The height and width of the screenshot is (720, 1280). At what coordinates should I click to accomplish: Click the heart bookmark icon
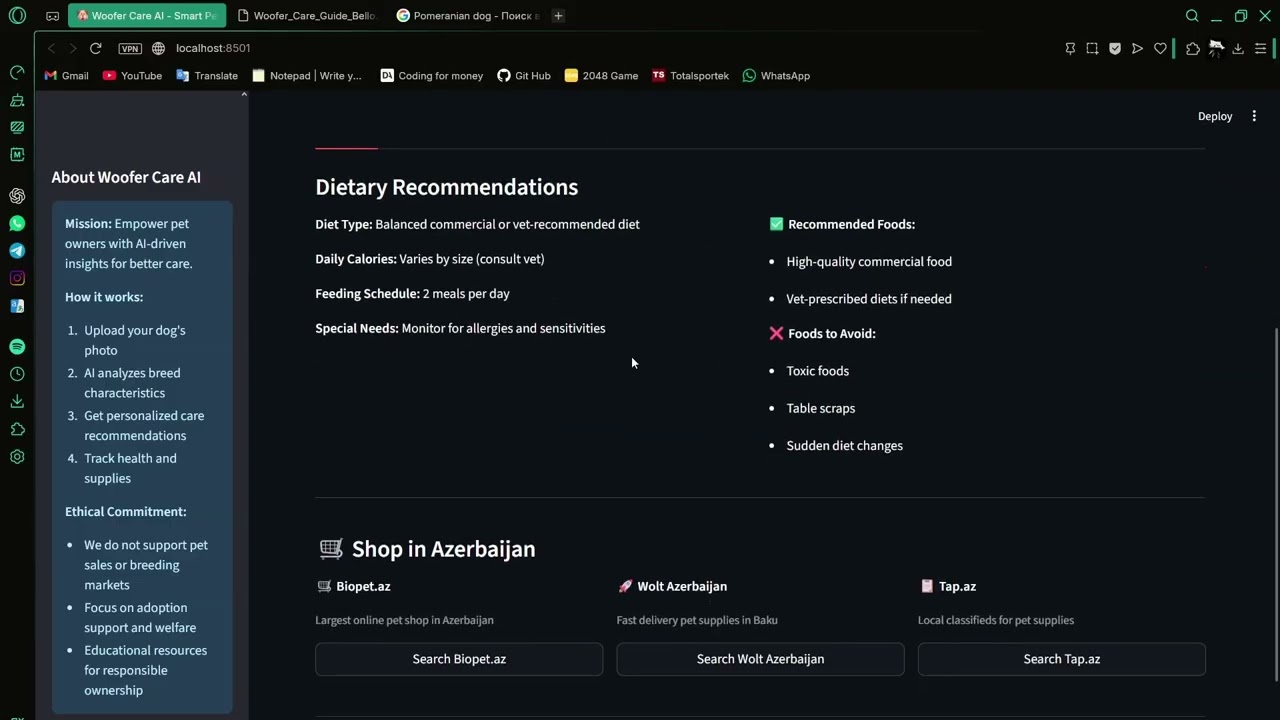[1160, 48]
